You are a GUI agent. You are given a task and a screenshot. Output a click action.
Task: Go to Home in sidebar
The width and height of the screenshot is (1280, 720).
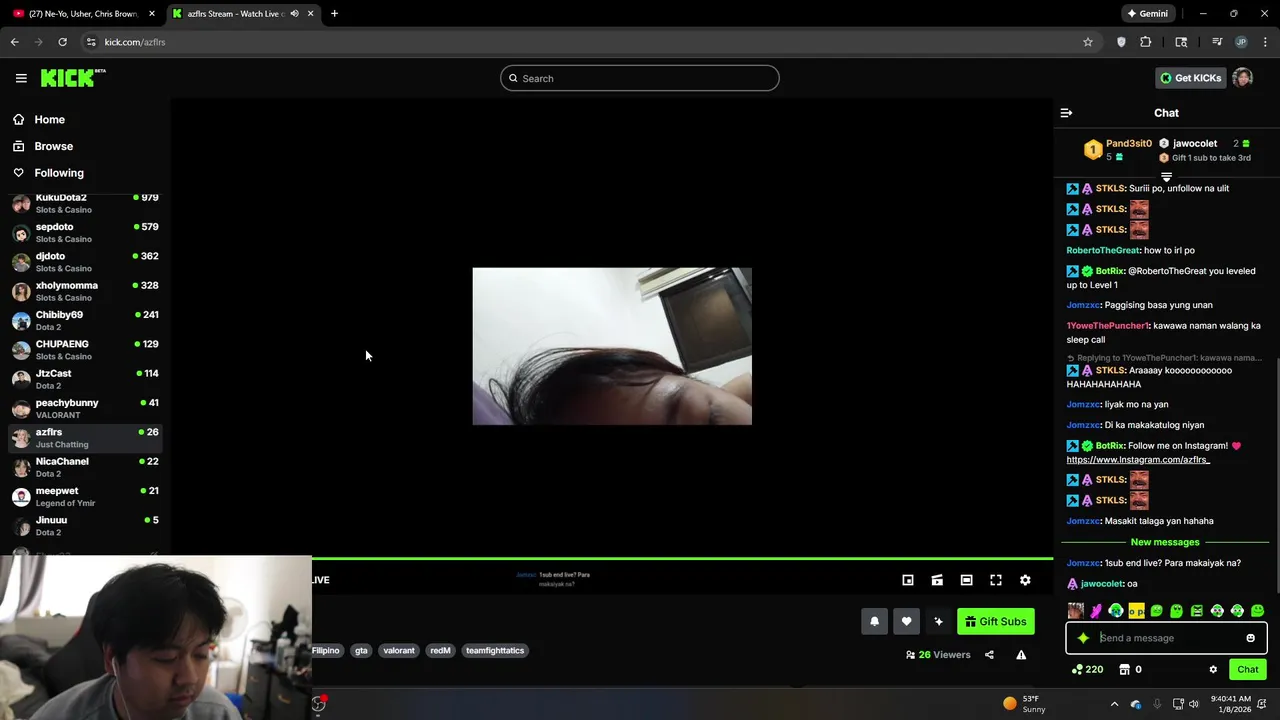tap(49, 120)
